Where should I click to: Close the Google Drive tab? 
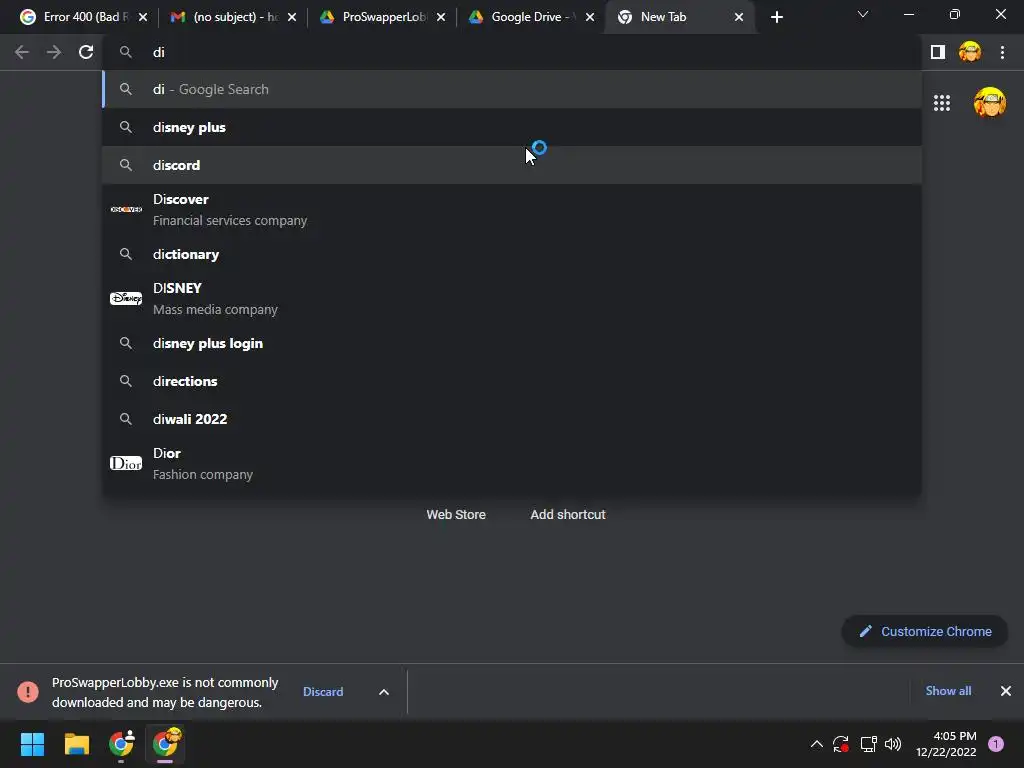590,18
